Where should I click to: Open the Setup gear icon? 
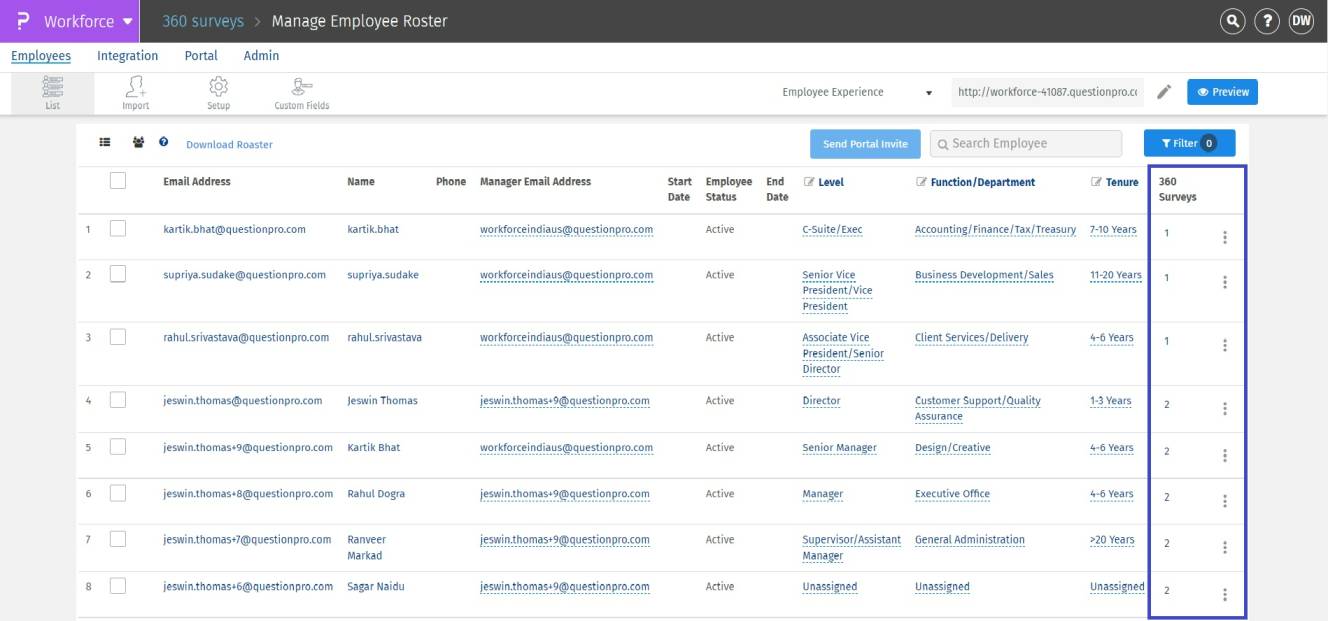pos(218,90)
